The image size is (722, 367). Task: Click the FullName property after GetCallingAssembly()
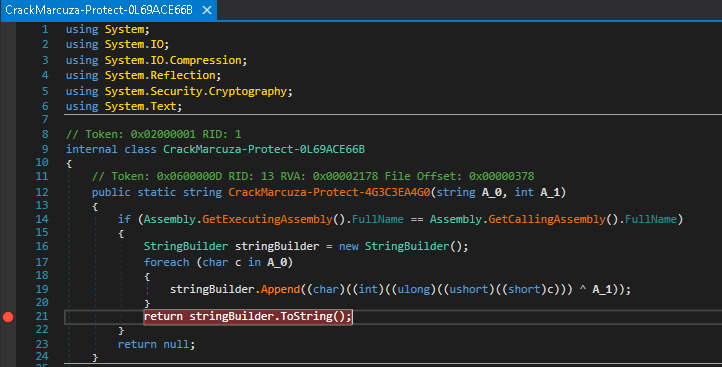click(x=651, y=219)
